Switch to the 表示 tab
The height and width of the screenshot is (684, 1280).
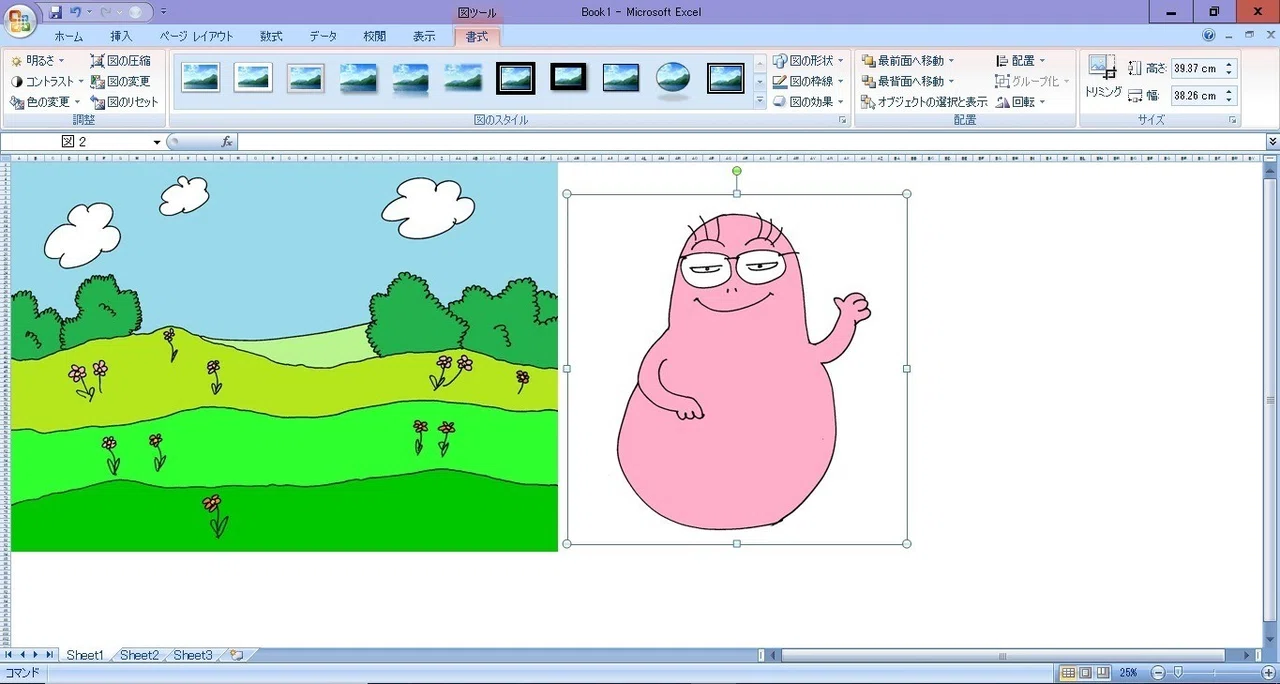[x=424, y=37]
